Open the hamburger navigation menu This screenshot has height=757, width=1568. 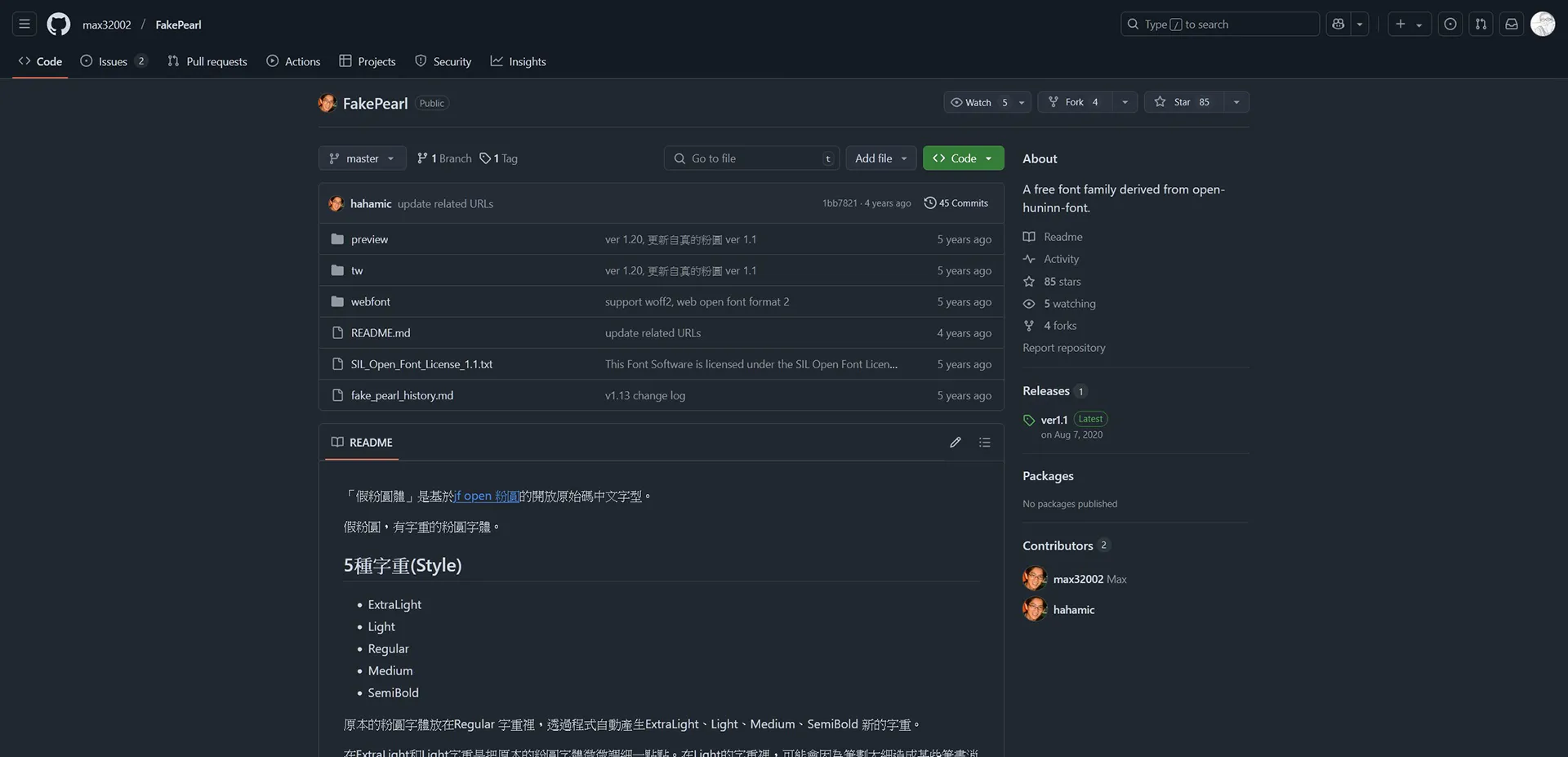point(24,24)
